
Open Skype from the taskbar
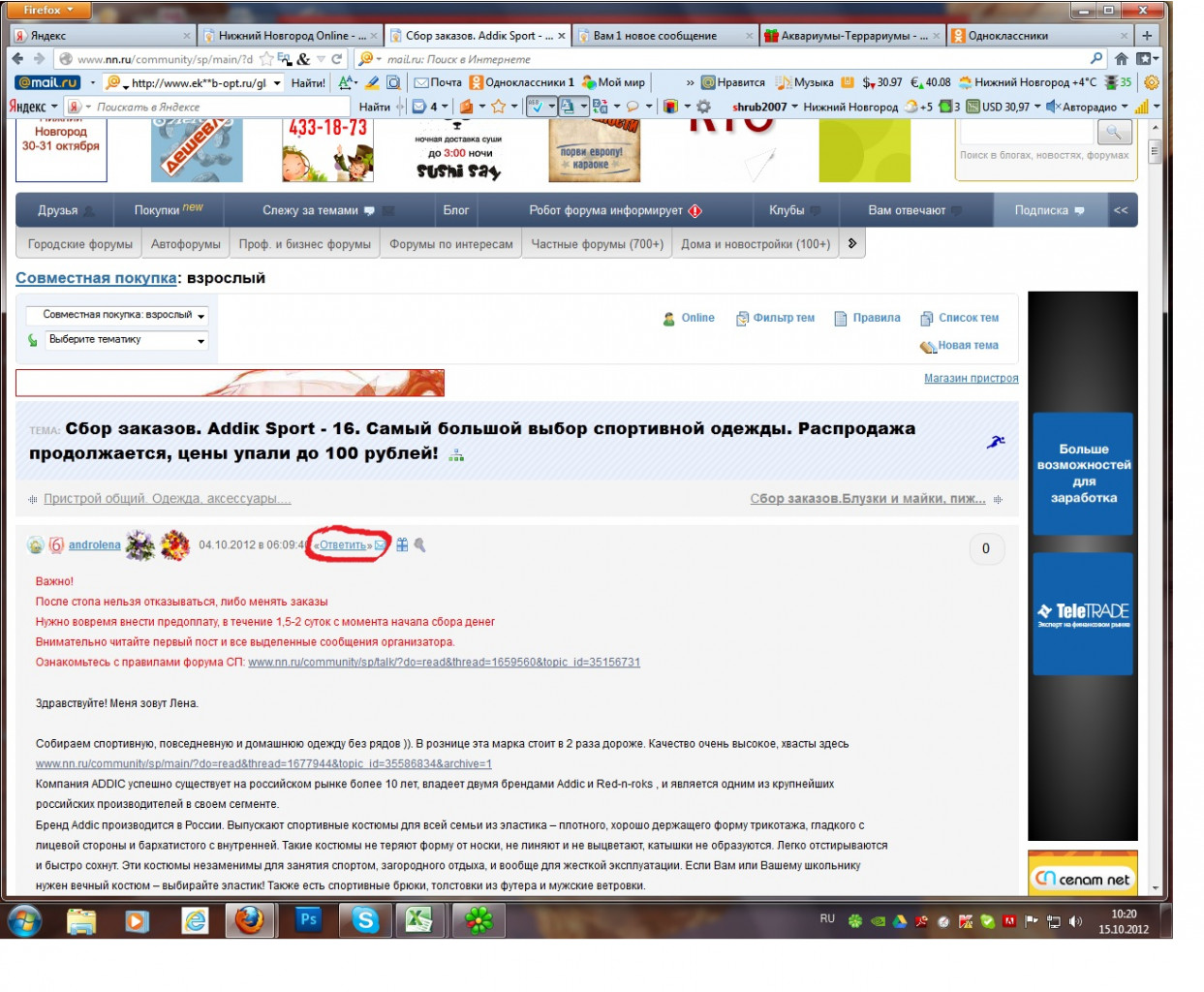(365, 919)
